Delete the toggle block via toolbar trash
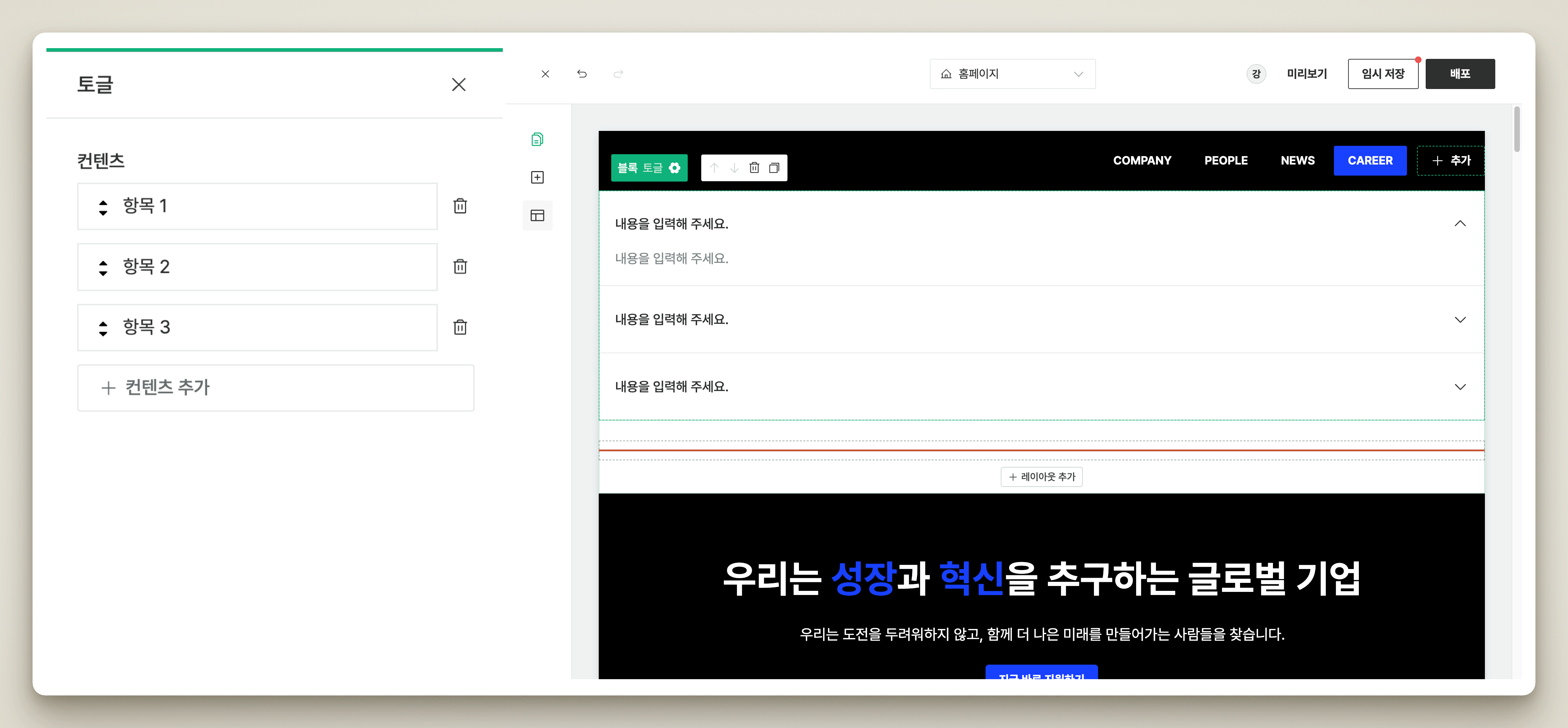This screenshot has height=728, width=1568. (754, 168)
